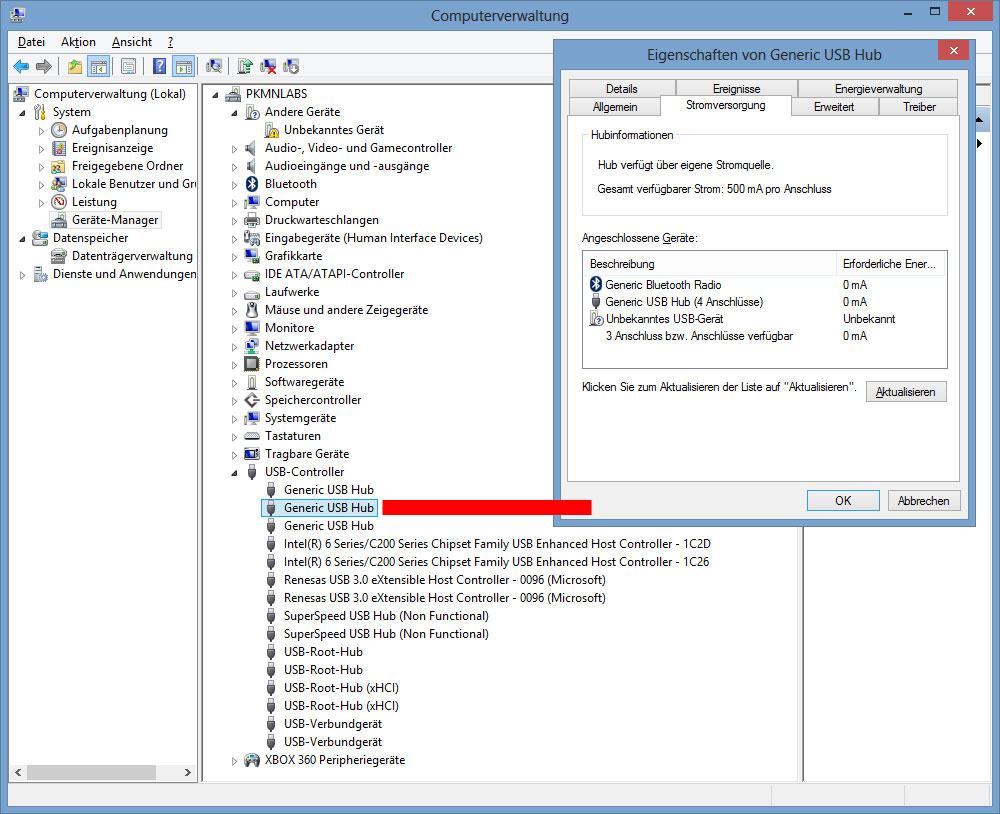Switch to the Erweitert tab

(834, 107)
